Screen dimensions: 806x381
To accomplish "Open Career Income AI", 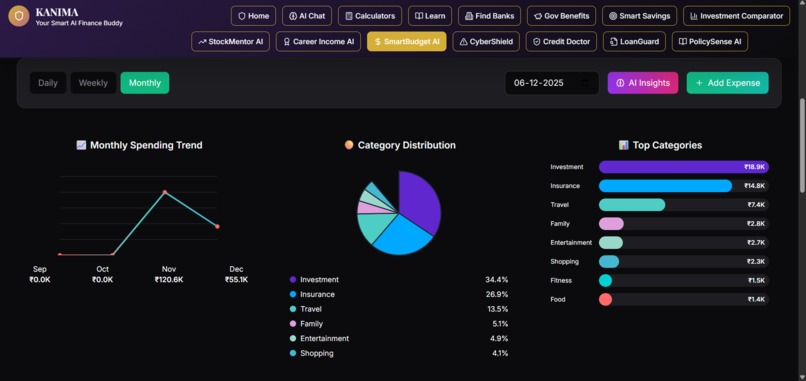I will (x=318, y=42).
